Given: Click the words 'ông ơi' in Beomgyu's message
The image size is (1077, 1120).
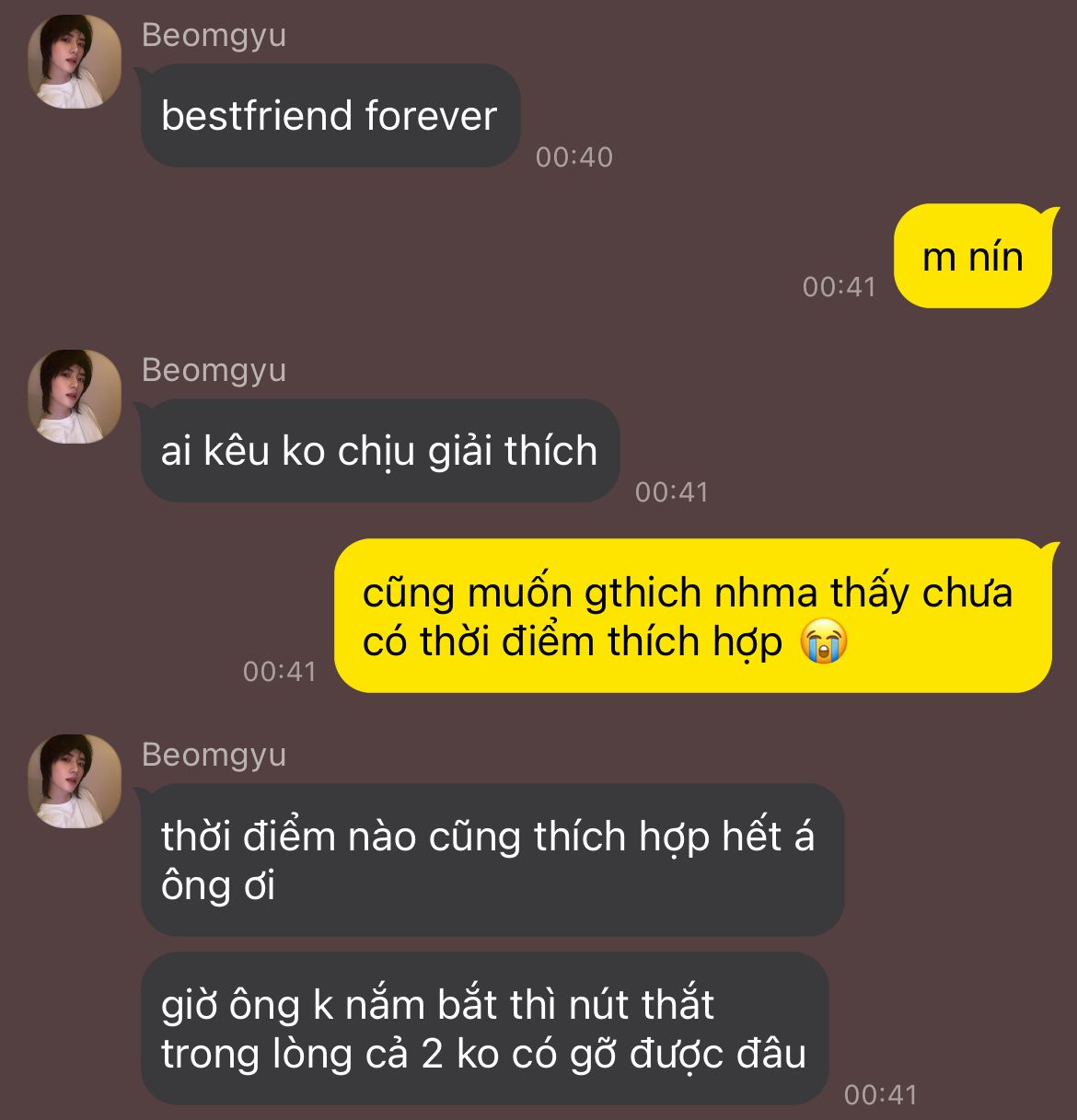Looking at the screenshot, I should (x=218, y=885).
